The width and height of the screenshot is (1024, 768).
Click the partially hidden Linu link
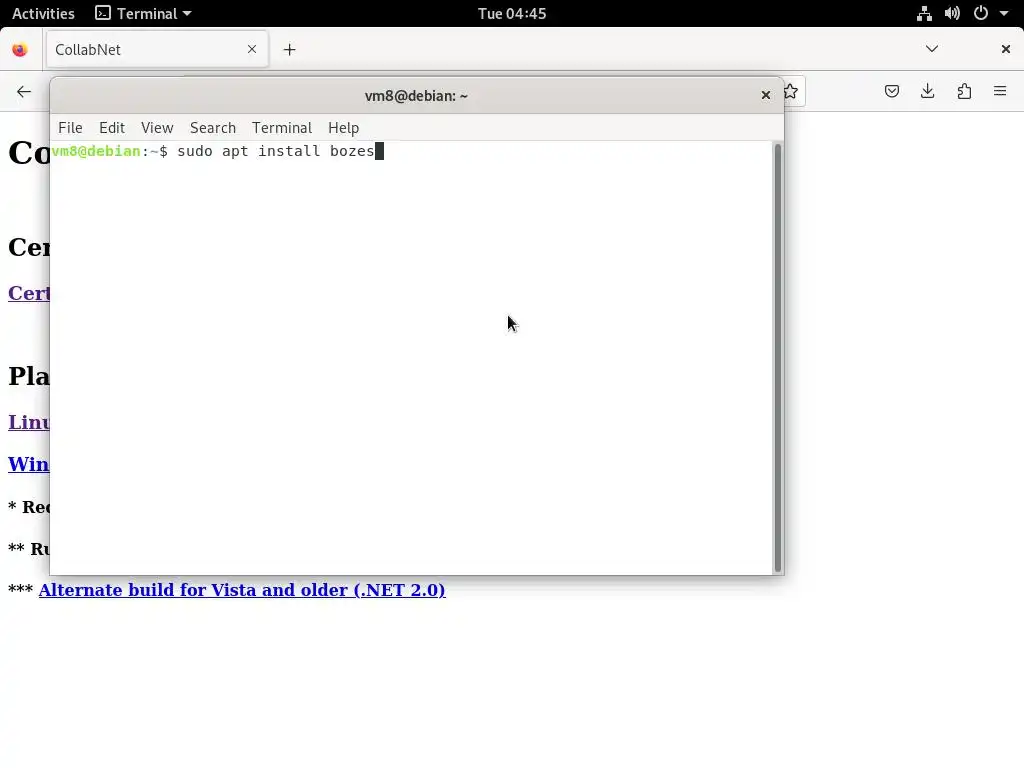coord(29,423)
